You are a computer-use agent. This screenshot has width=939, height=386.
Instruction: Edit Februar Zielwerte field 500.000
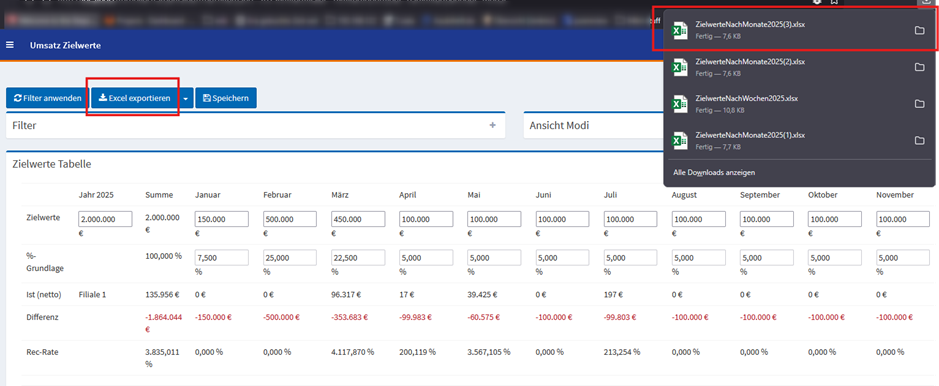(x=290, y=219)
